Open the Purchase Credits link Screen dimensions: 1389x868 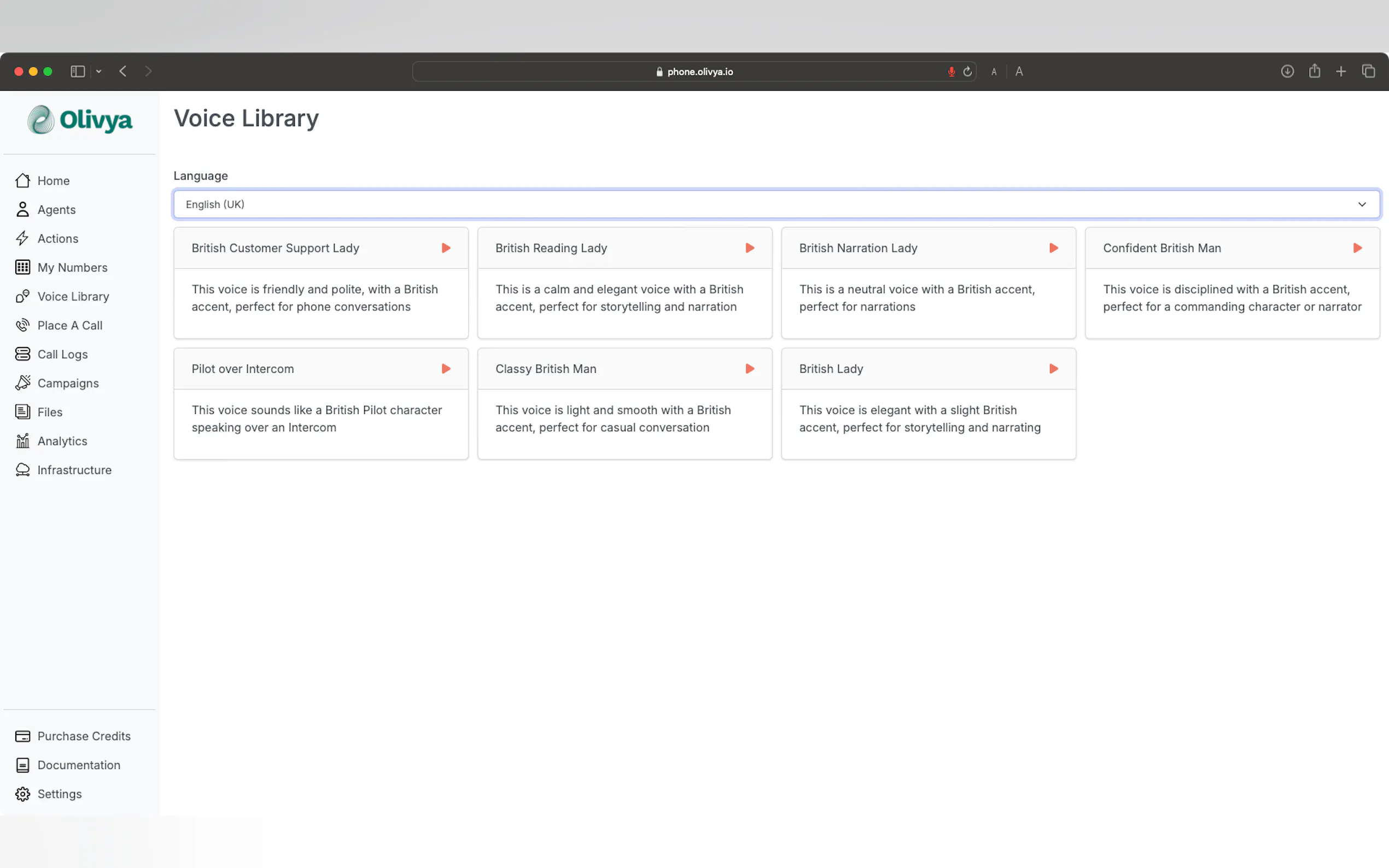click(84, 736)
